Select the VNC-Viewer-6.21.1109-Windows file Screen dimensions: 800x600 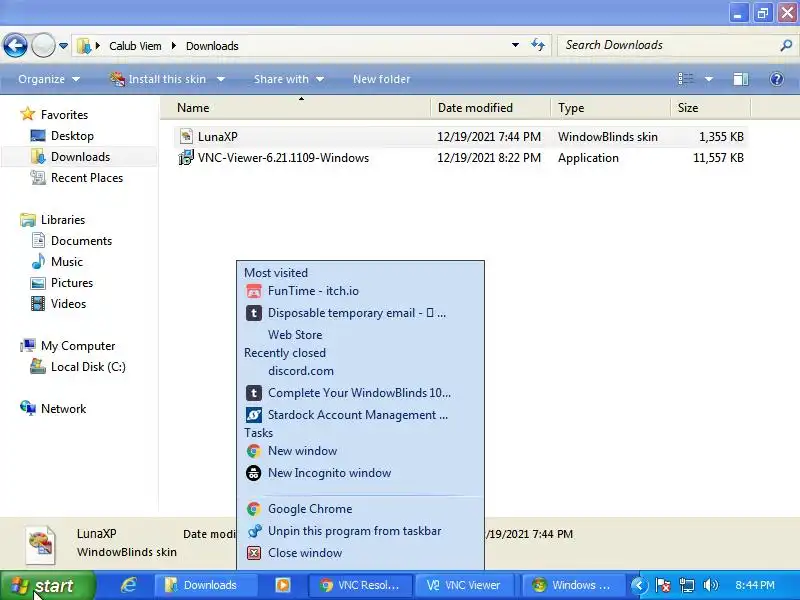pos(283,158)
